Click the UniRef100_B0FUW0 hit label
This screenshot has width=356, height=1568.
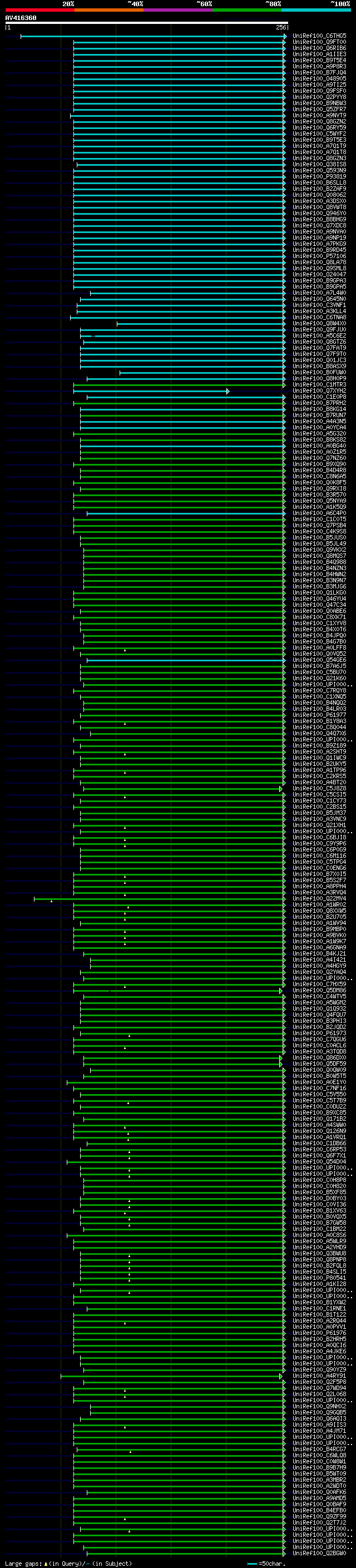click(319, 373)
